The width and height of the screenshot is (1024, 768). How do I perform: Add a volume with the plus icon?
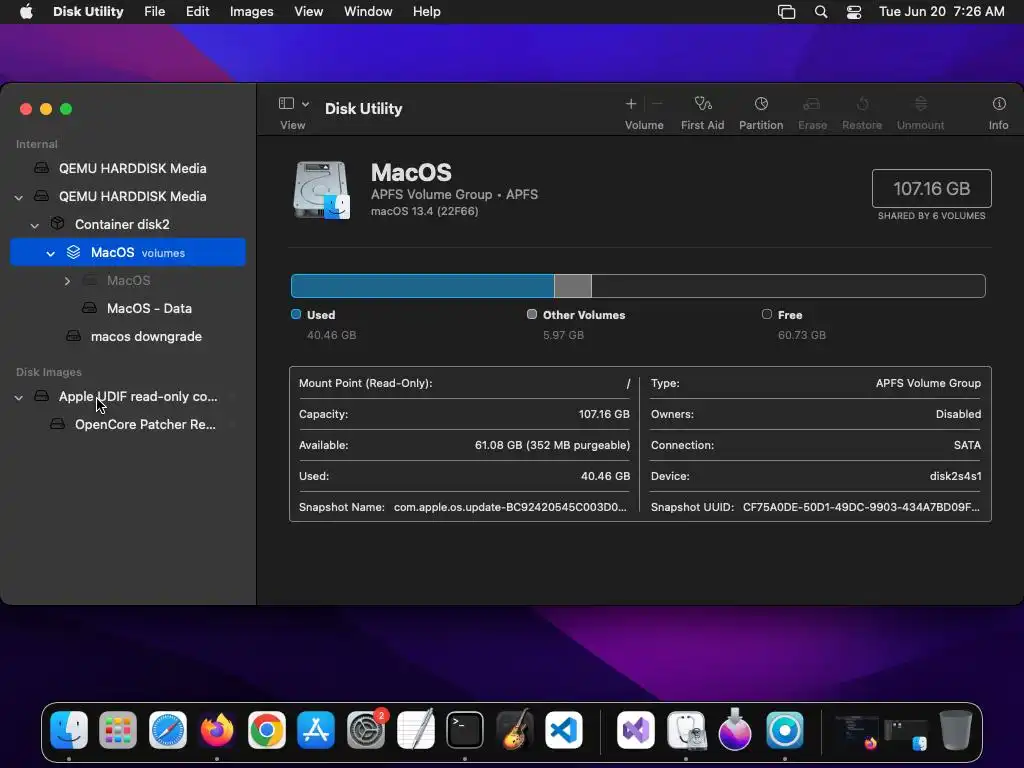pyautogui.click(x=630, y=104)
